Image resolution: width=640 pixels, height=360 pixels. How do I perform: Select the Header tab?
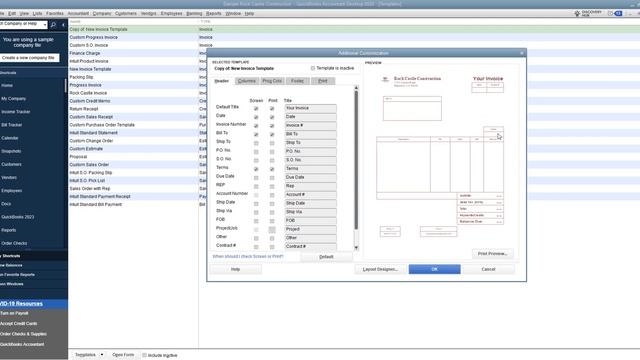pyautogui.click(x=222, y=81)
